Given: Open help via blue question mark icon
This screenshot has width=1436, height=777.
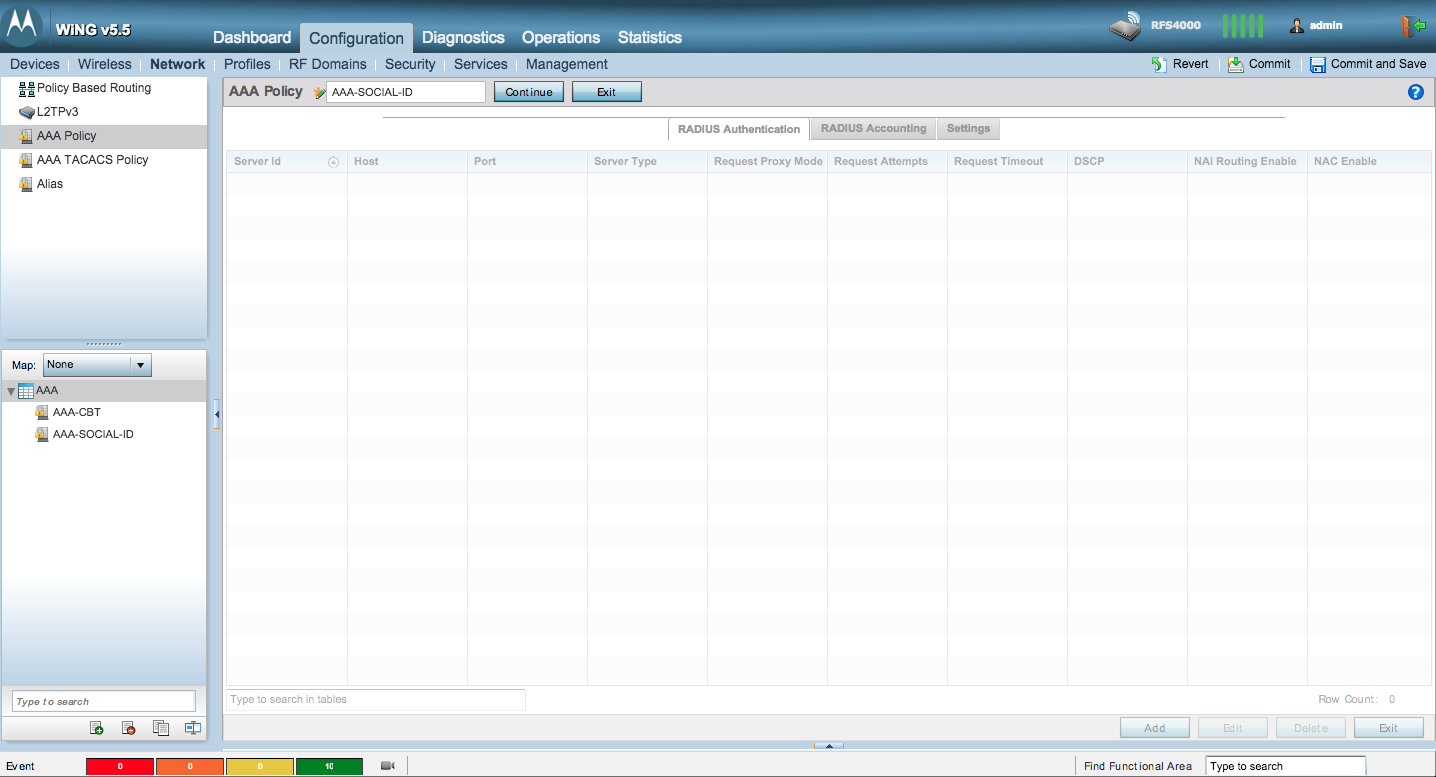Looking at the screenshot, I should (1415, 92).
